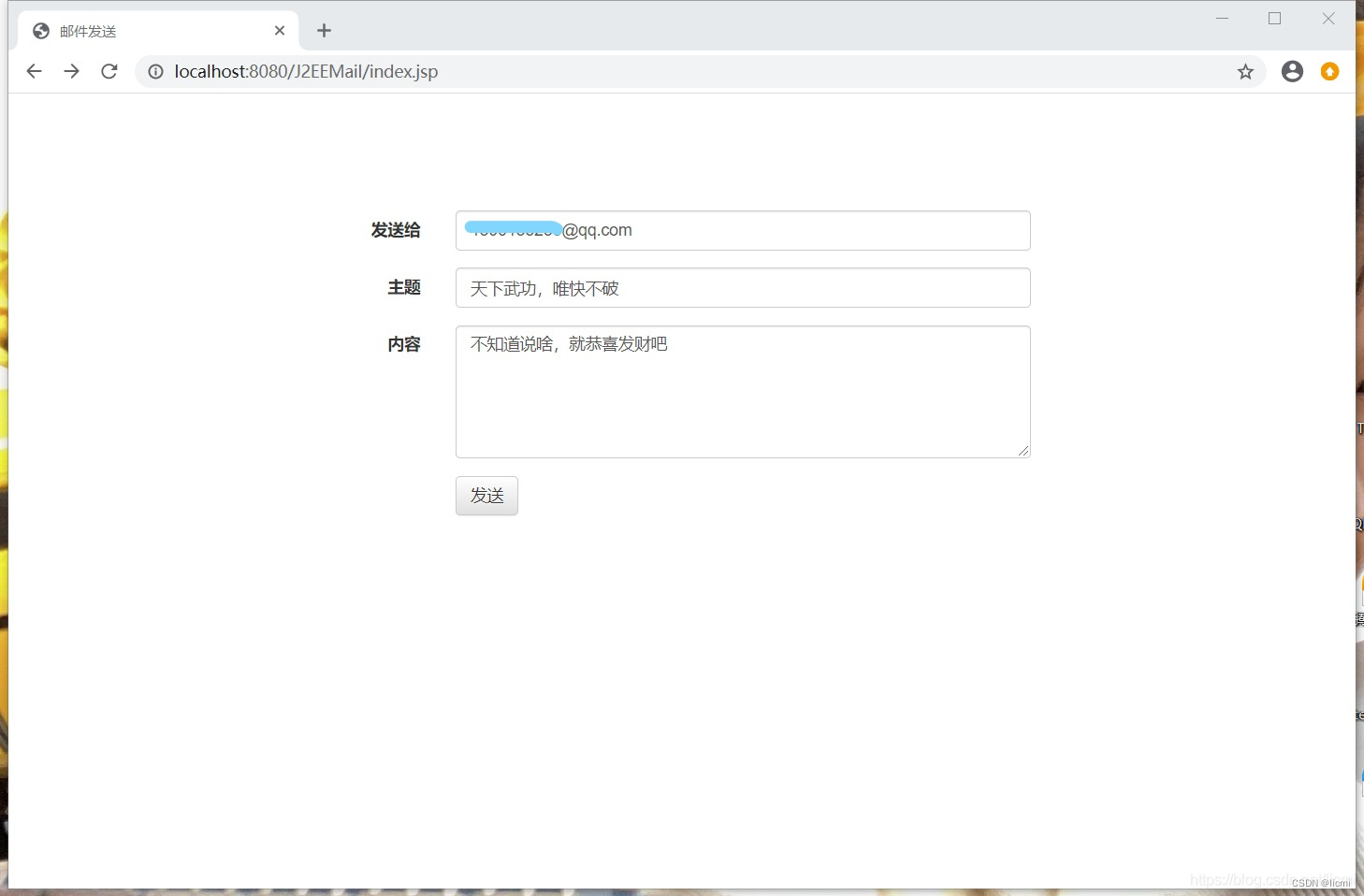The width and height of the screenshot is (1364, 896).
Task: Click the browser back navigation arrow
Action: click(x=35, y=71)
